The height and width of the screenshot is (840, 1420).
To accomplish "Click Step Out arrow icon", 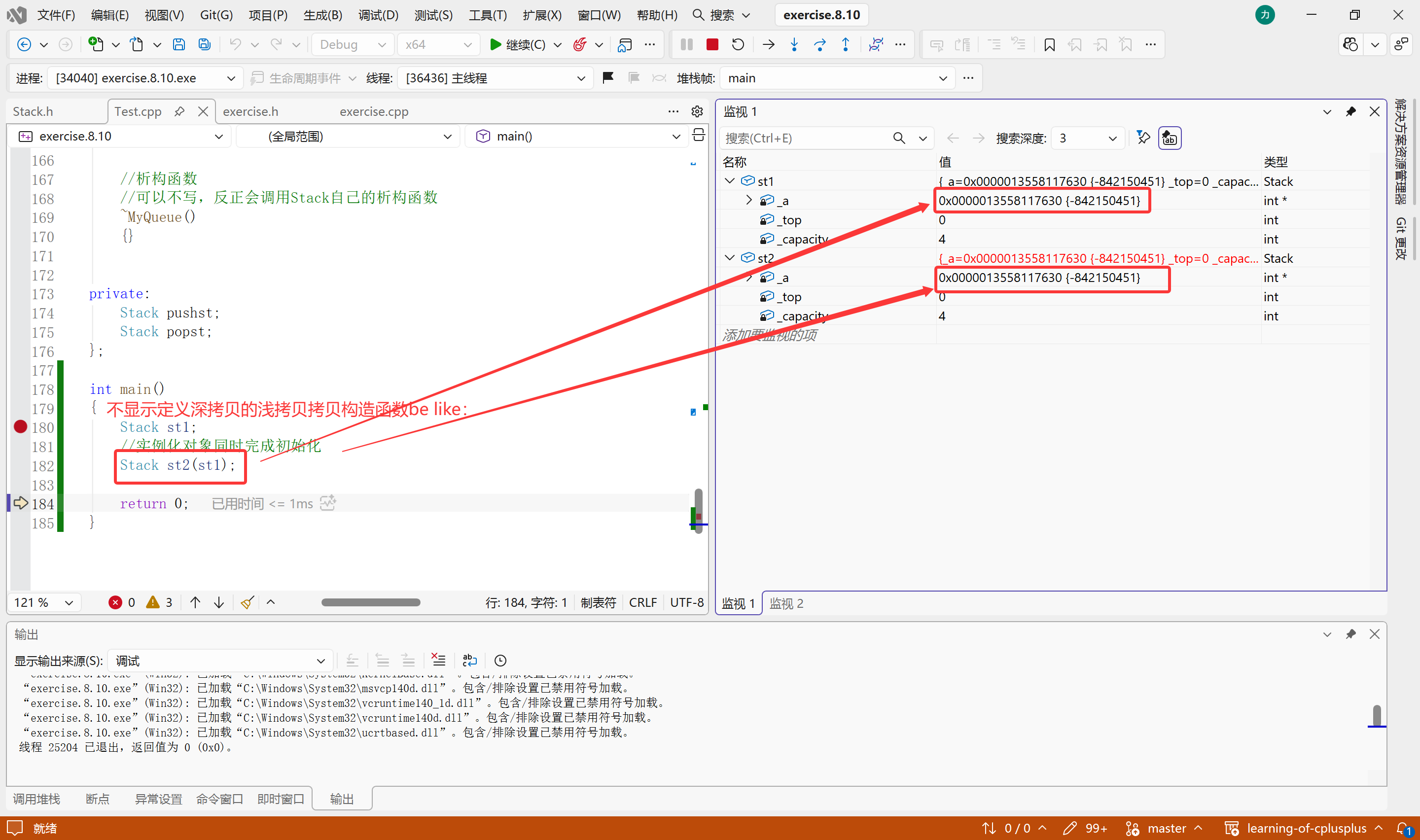I will pos(845,44).
